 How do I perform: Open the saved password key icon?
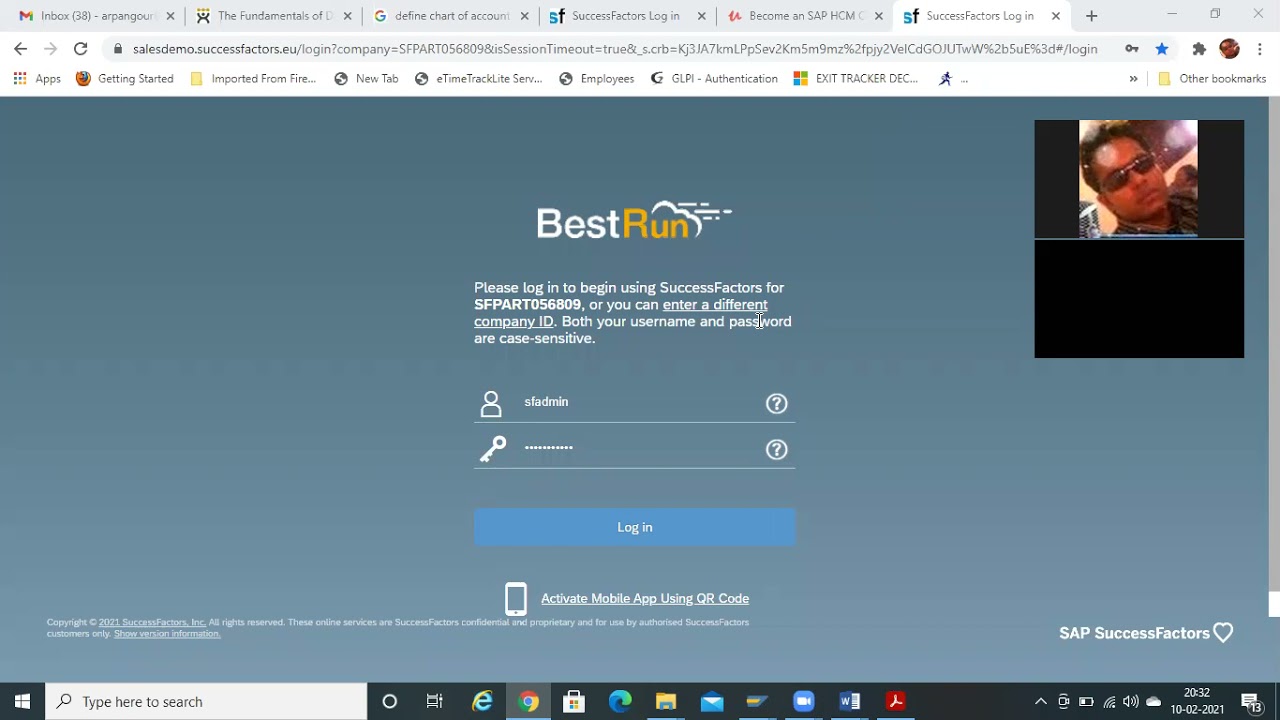[1131, 49]
